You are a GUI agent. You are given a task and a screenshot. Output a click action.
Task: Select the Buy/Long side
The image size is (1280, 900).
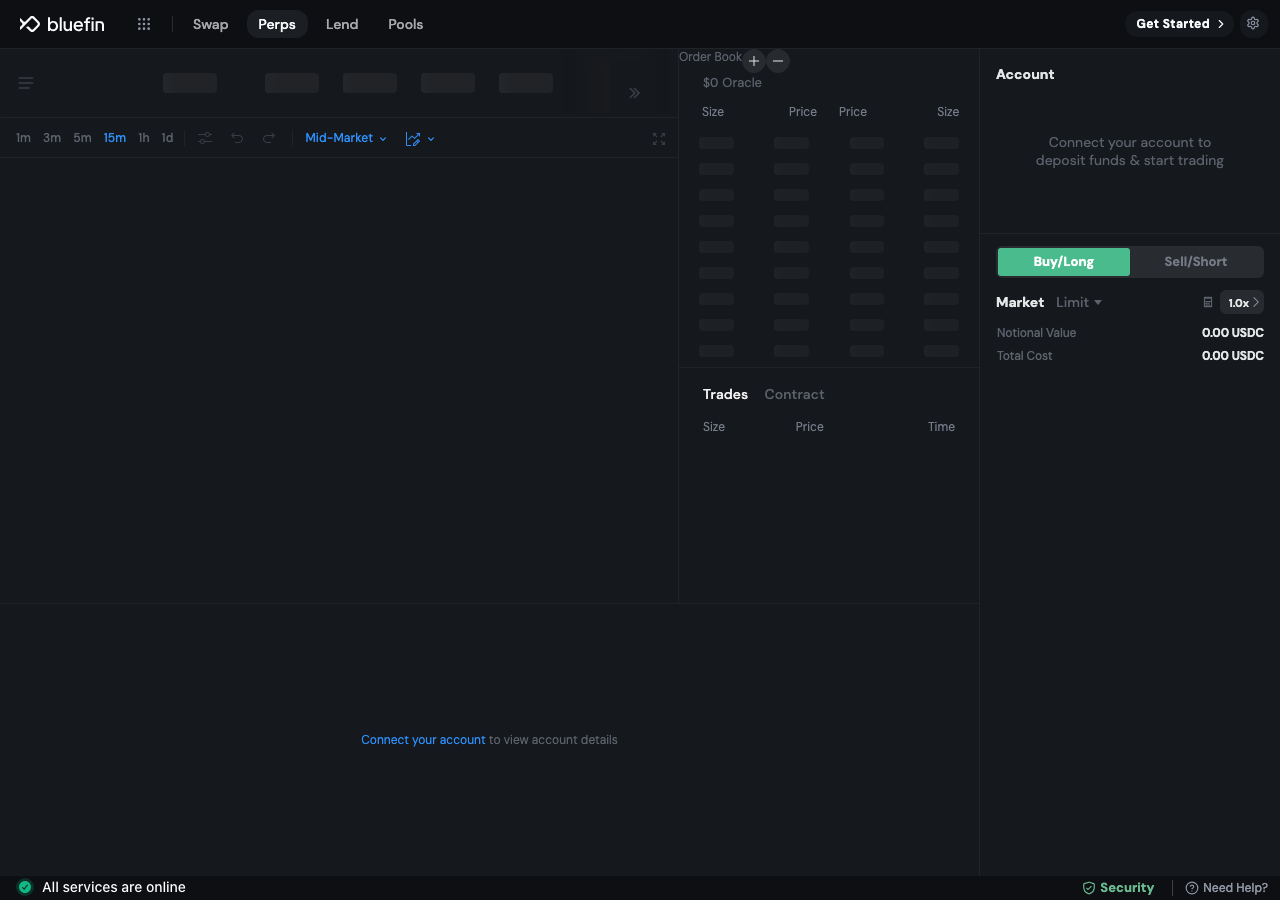click(1064, 262)
